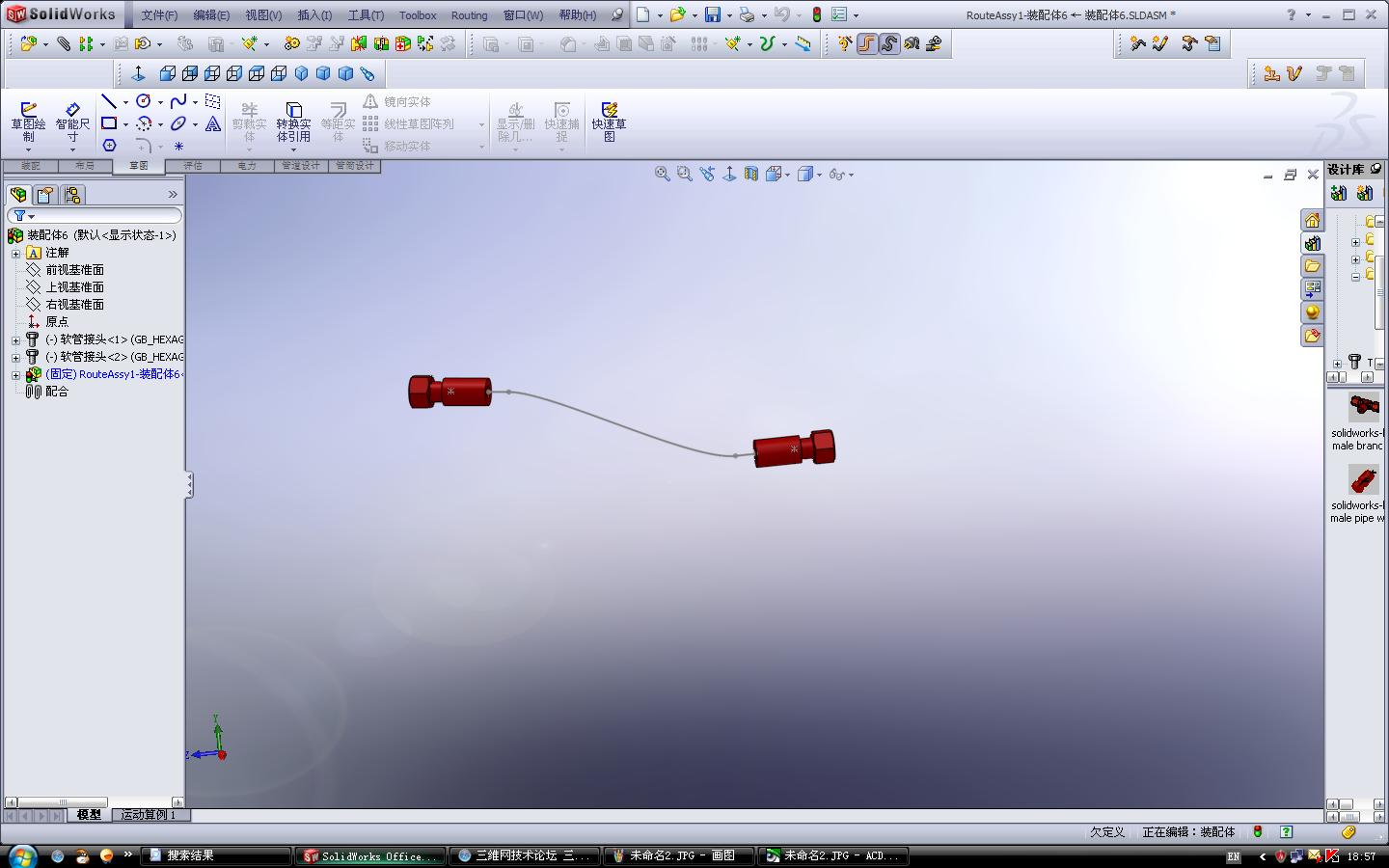Image resolution: width=1389 pixels, height=868 pixels.
Task: Open Appearances tab in task pane
Action: tap(1312, 312)
